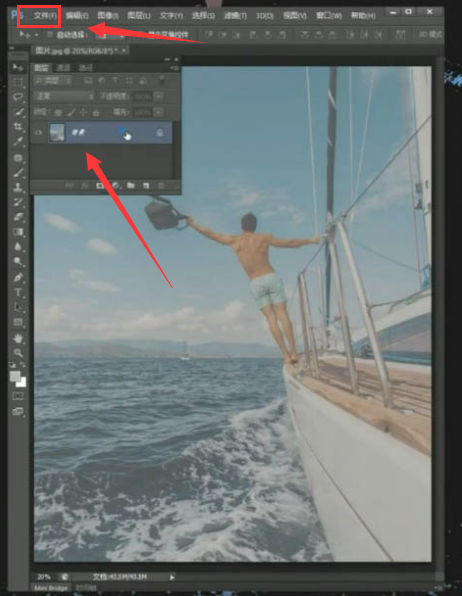Add a layer mask from Layers panel
The width and height of the screenshot is (462, 596).
pos(100,186)
